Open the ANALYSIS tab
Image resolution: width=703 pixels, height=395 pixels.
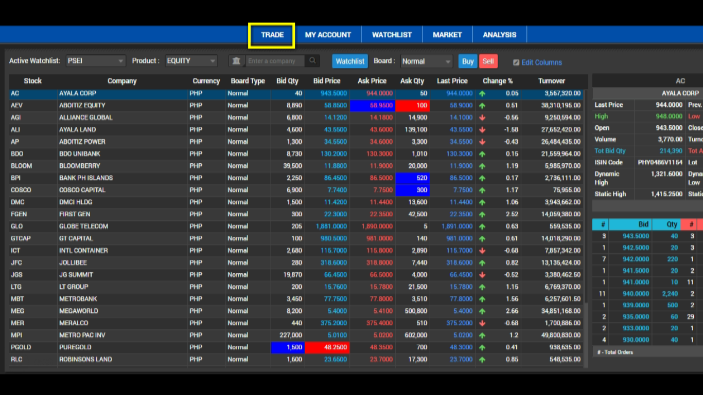[499, 35]
